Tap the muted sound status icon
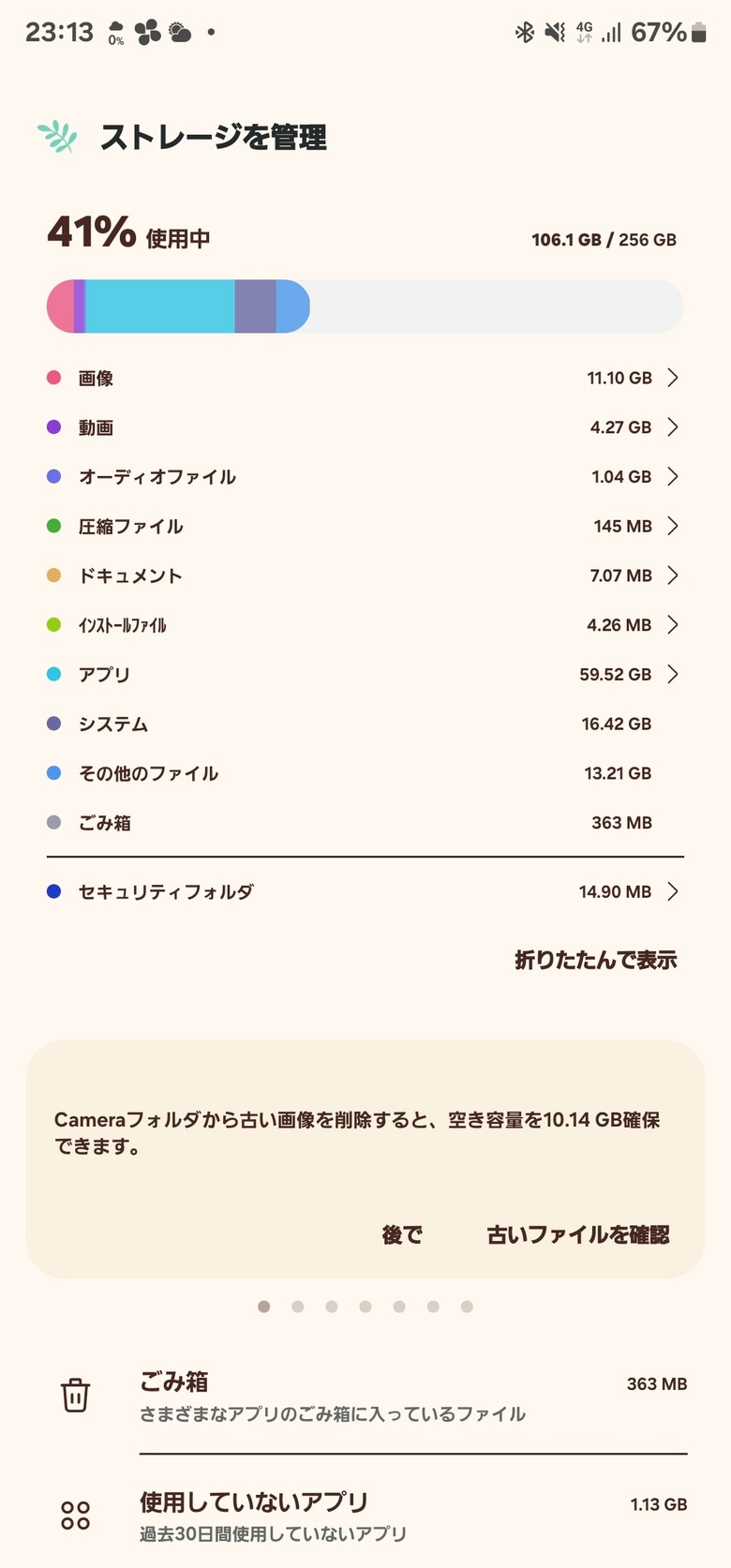 click(555, 33)
